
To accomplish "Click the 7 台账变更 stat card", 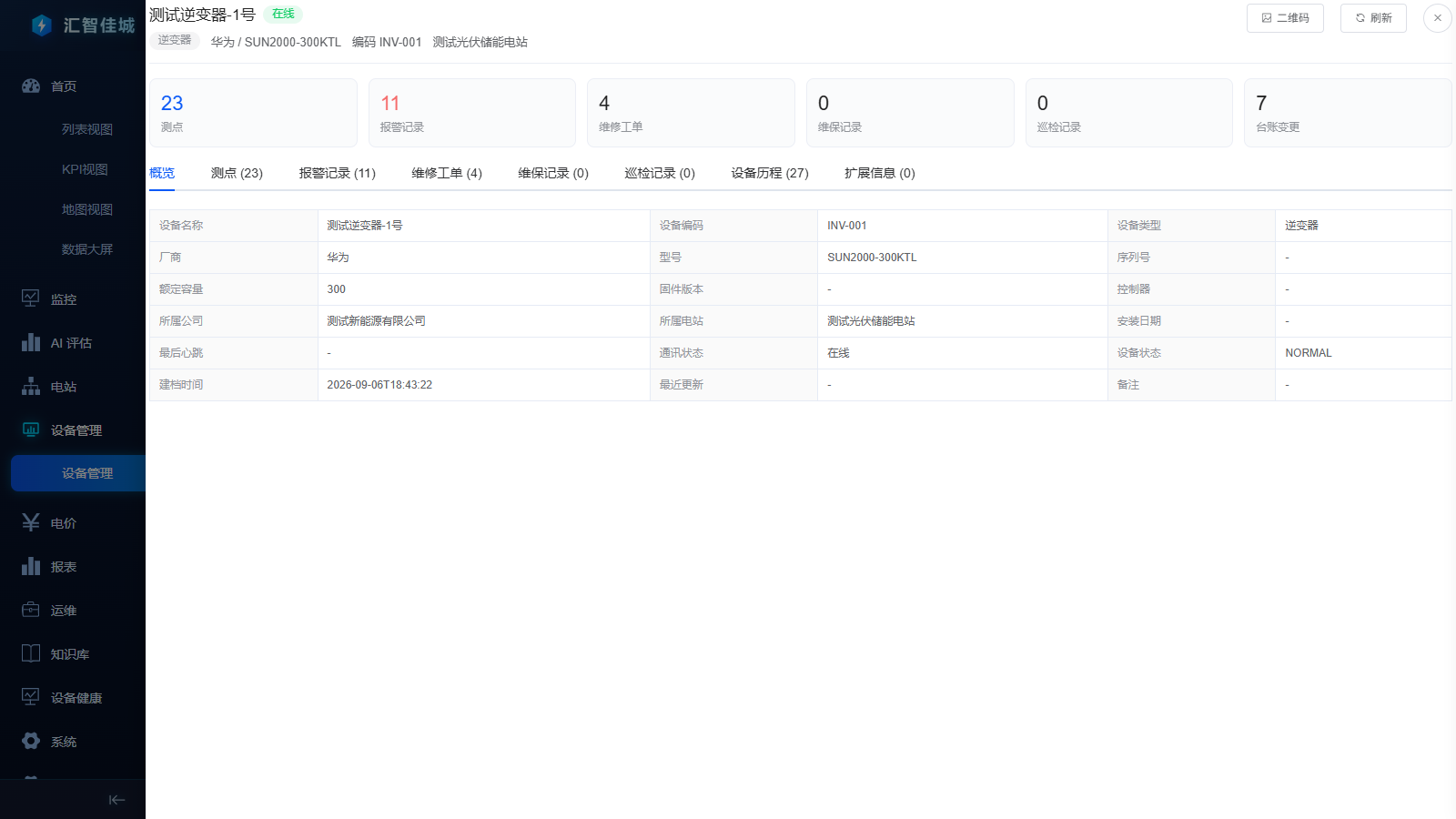I will point(1348,113).
